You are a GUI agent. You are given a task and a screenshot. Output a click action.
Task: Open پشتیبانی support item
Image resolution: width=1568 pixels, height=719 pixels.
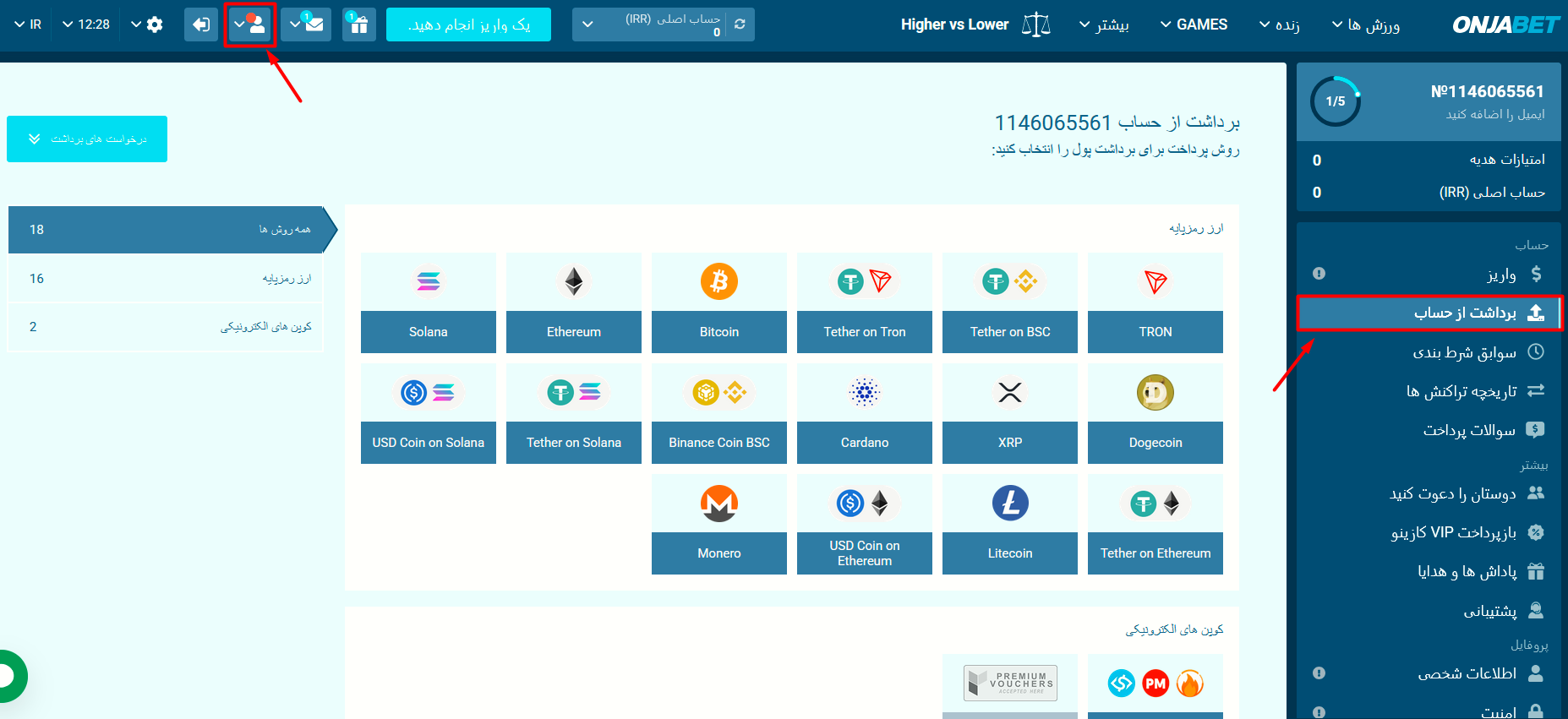1429,610
